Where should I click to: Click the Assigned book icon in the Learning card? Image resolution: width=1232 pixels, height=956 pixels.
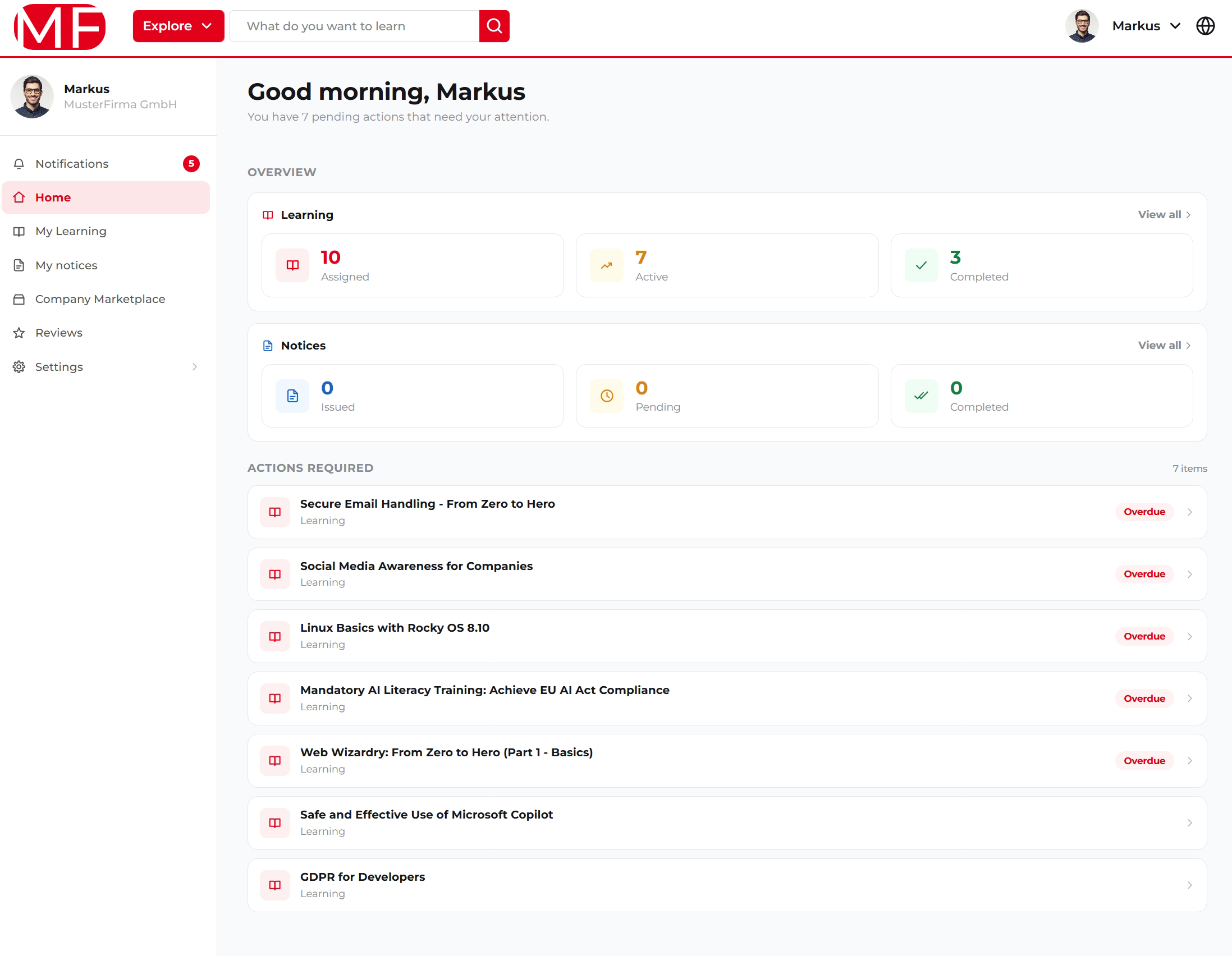pyautogui.click(x=292, y=265)
